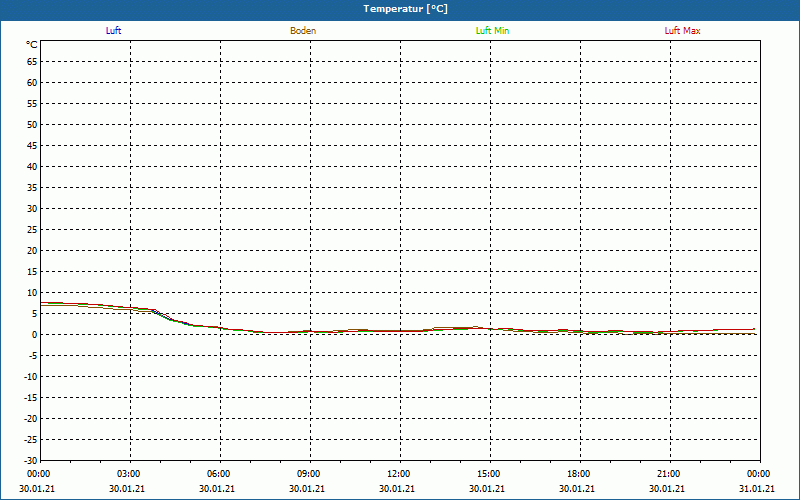Click the 20 value on temperature axis
Image resolution: width=800 pixels, height=500 pixels.
click(32, 251)
